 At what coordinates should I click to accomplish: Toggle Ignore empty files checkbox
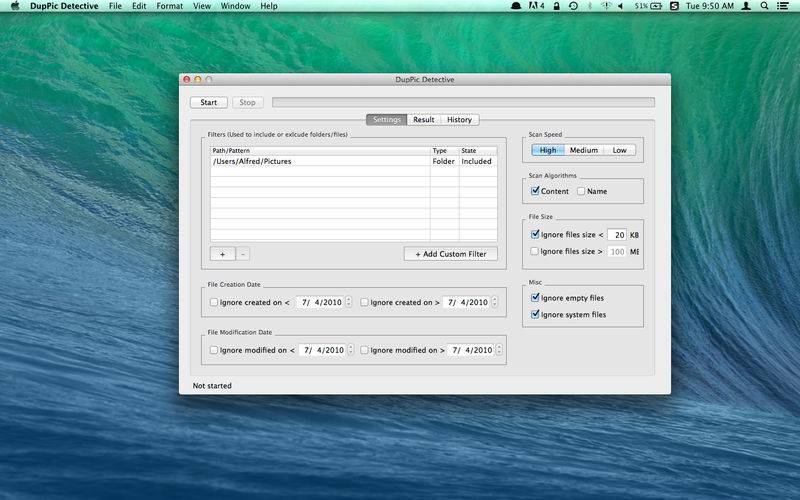(535, 297)
